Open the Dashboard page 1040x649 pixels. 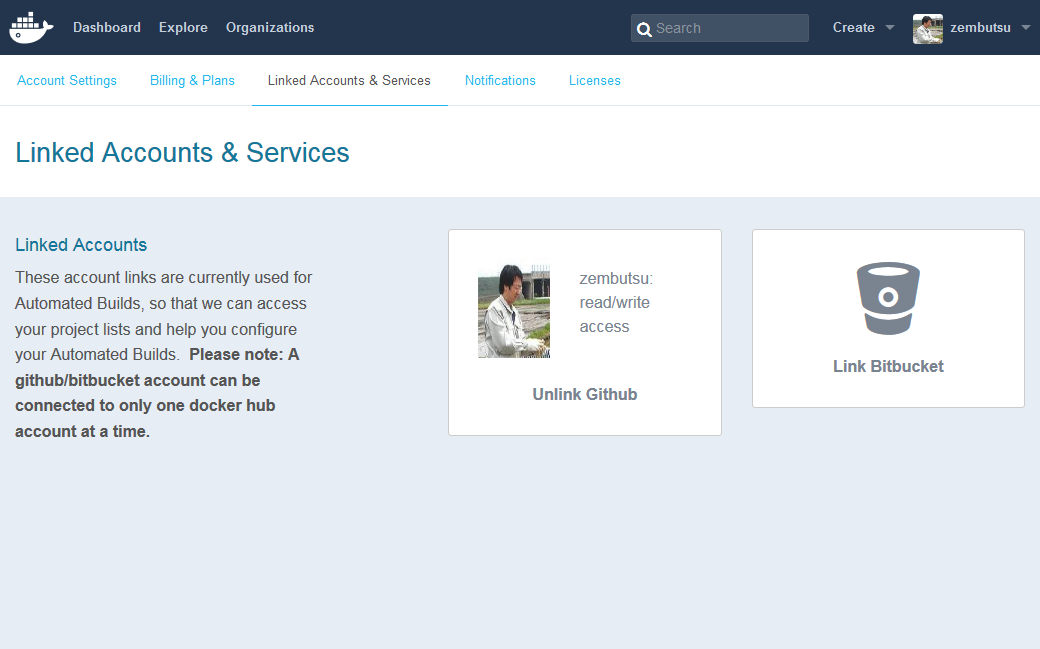pyautogui.click(x=107, y=27)
